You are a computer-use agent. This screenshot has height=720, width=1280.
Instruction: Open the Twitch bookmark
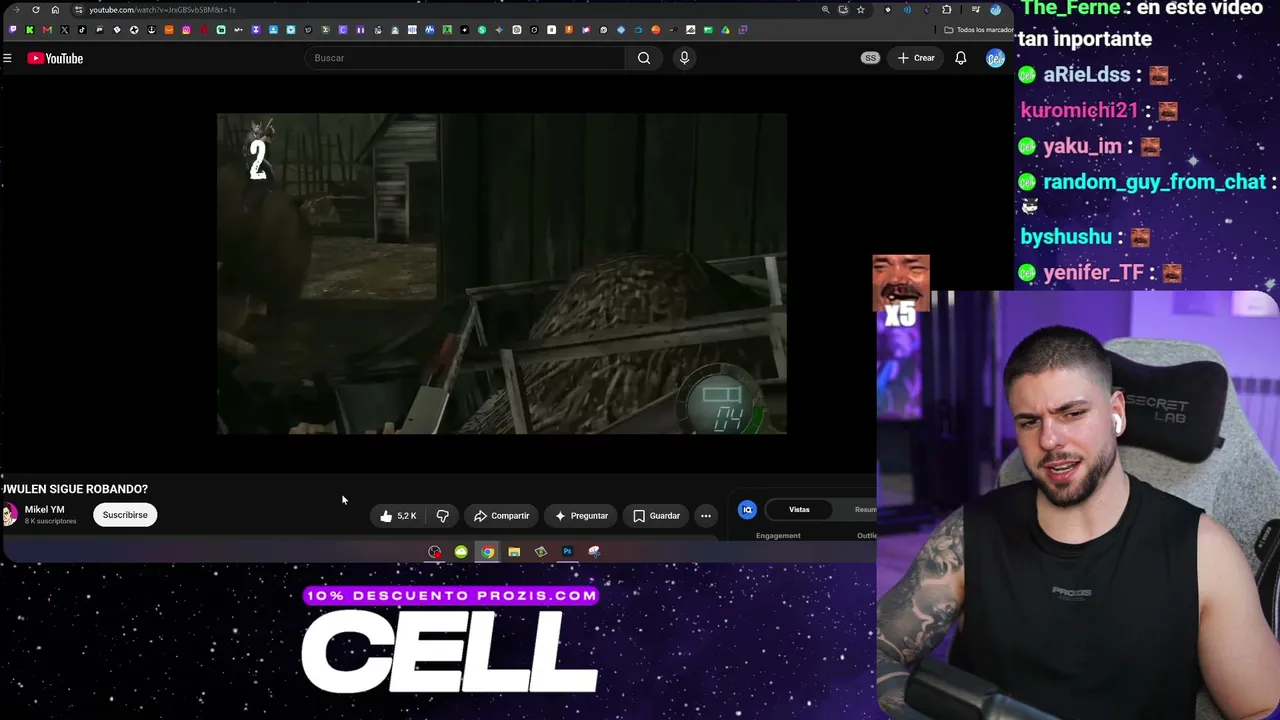click(x=12, y=30)
